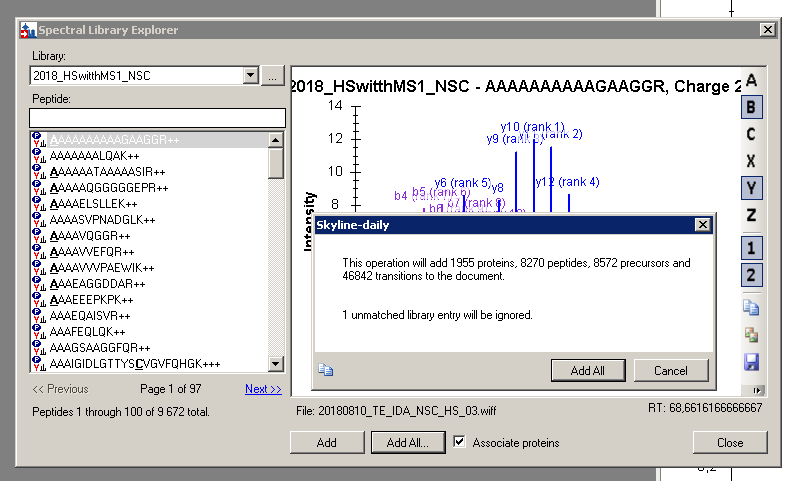Toggle A ions in spectrum toolbar

click(751, 81)
